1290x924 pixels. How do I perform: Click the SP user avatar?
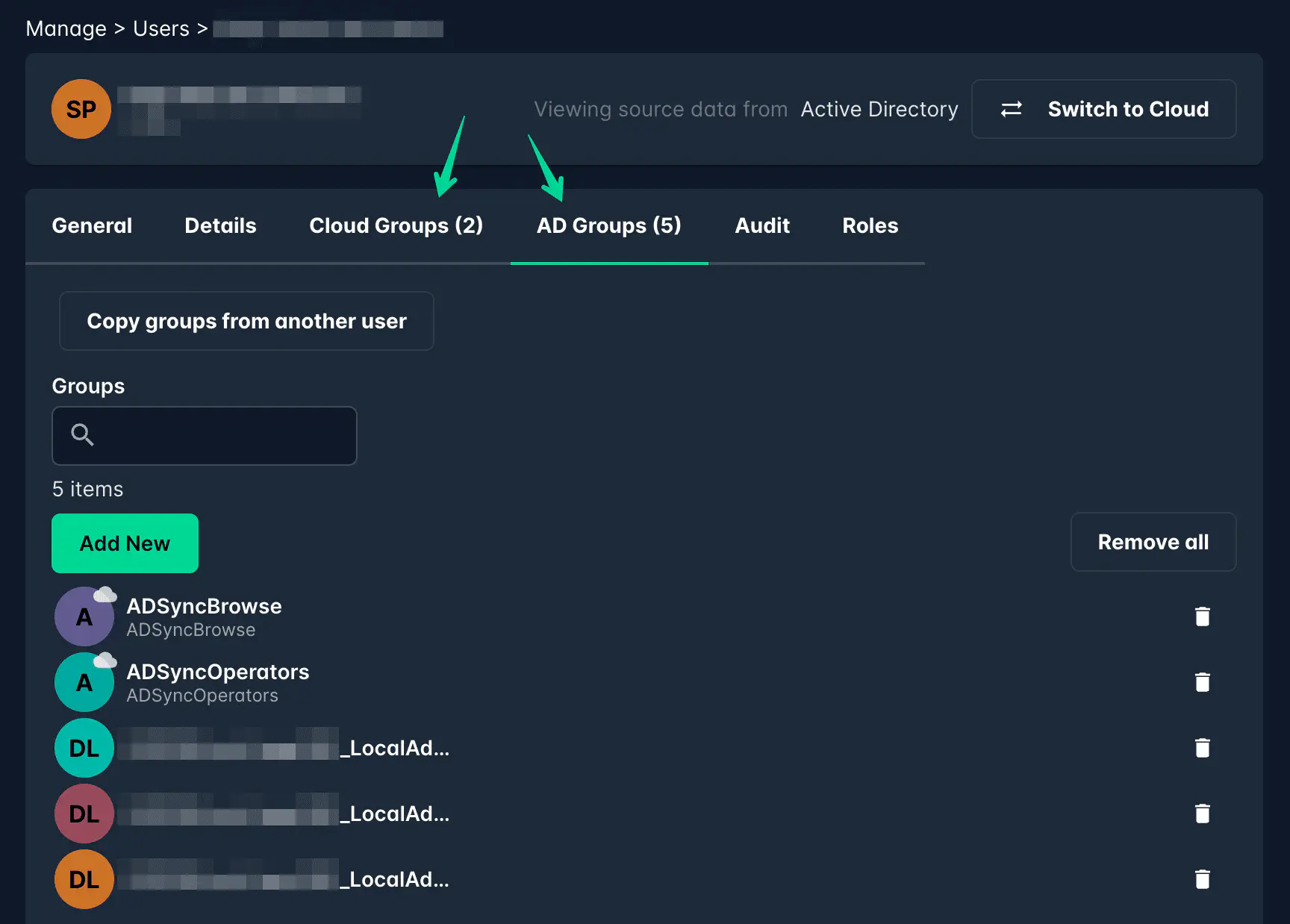pos(81,109)
